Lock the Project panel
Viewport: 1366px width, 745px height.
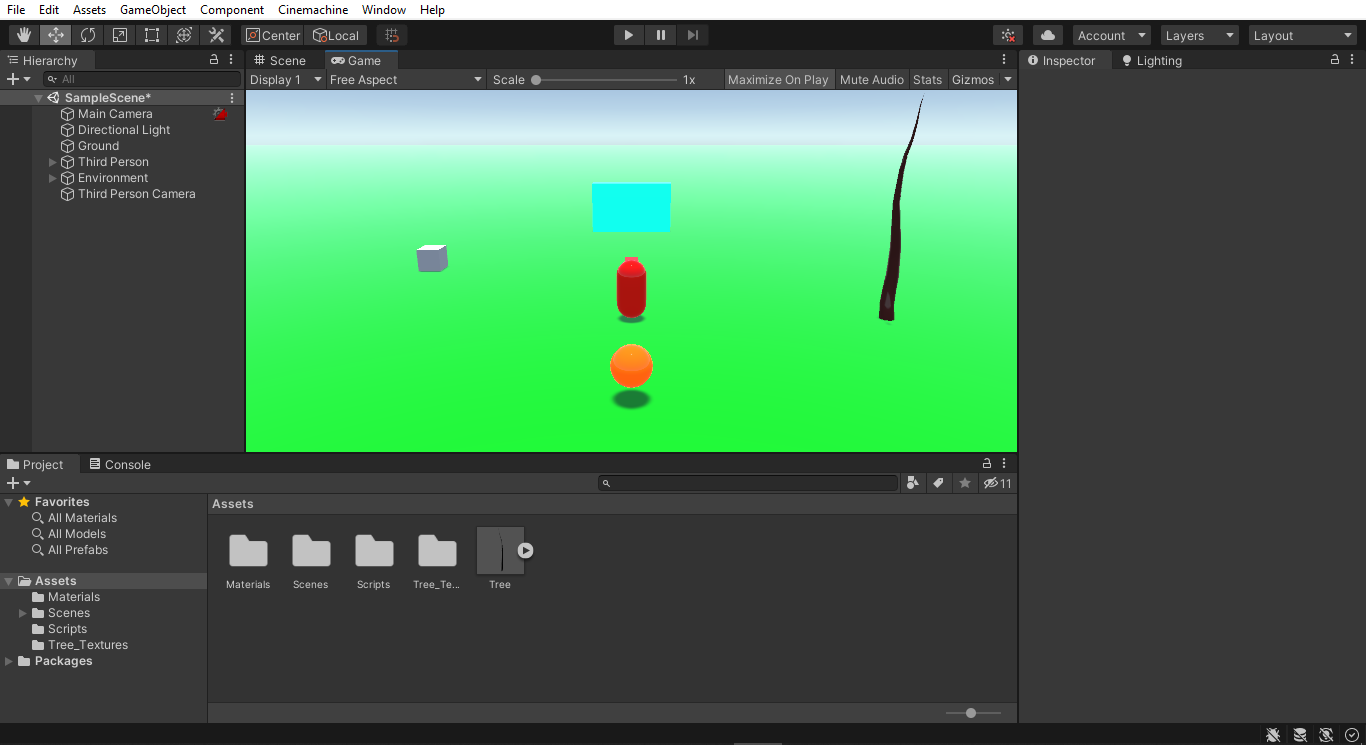pos(987,464)
